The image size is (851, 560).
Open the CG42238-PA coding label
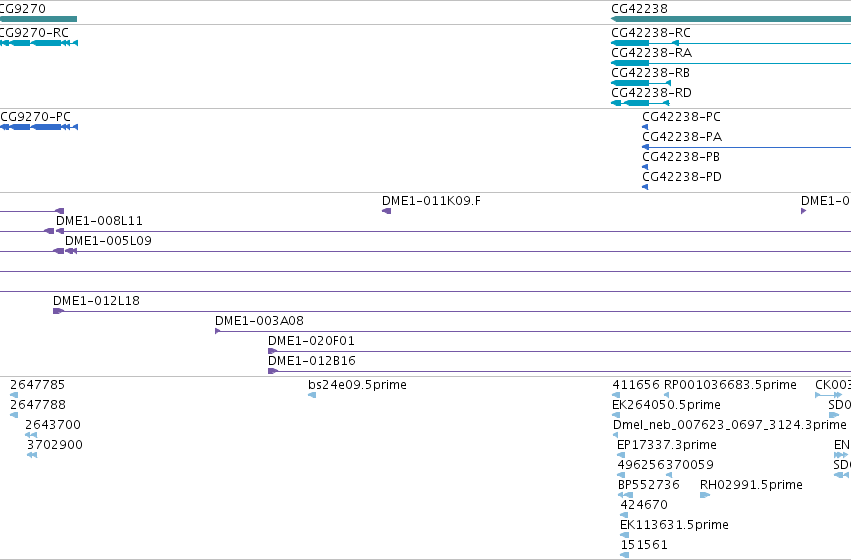682,137
